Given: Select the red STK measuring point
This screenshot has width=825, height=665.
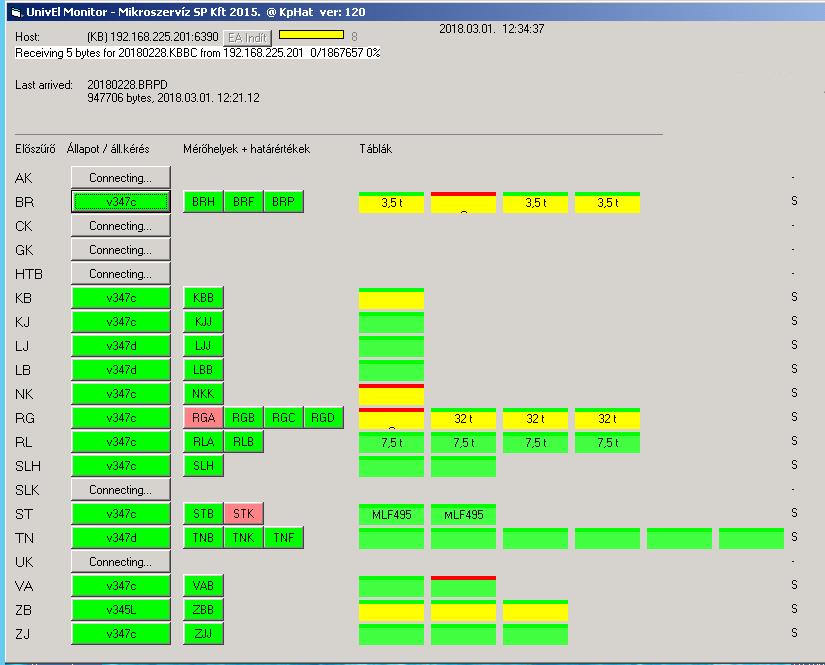Looking at the screenshot, I should point(243,514).
